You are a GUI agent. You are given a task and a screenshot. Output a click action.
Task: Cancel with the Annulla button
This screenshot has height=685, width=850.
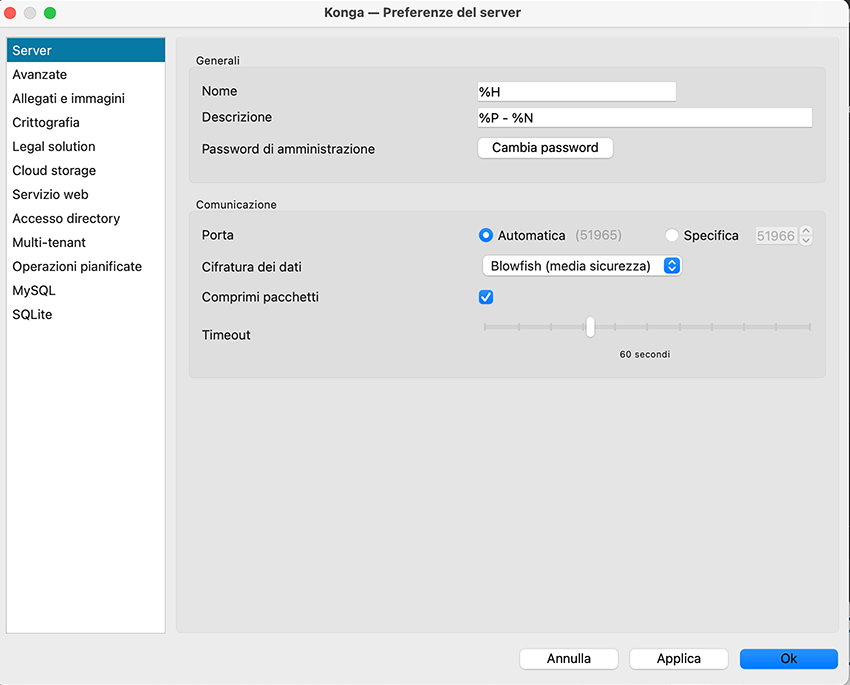568,659
